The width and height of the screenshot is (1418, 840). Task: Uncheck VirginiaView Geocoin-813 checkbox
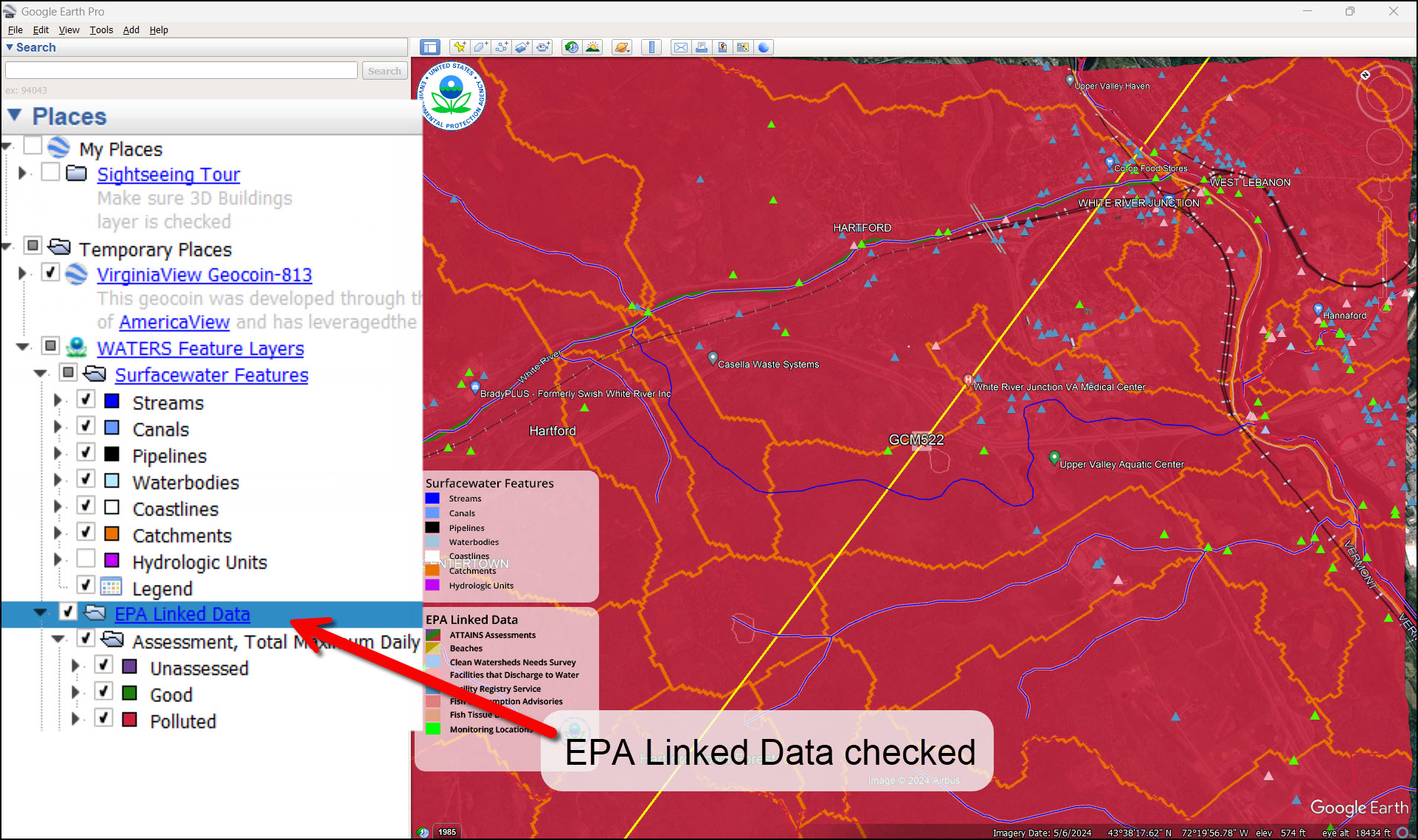[x=50, y=272]
